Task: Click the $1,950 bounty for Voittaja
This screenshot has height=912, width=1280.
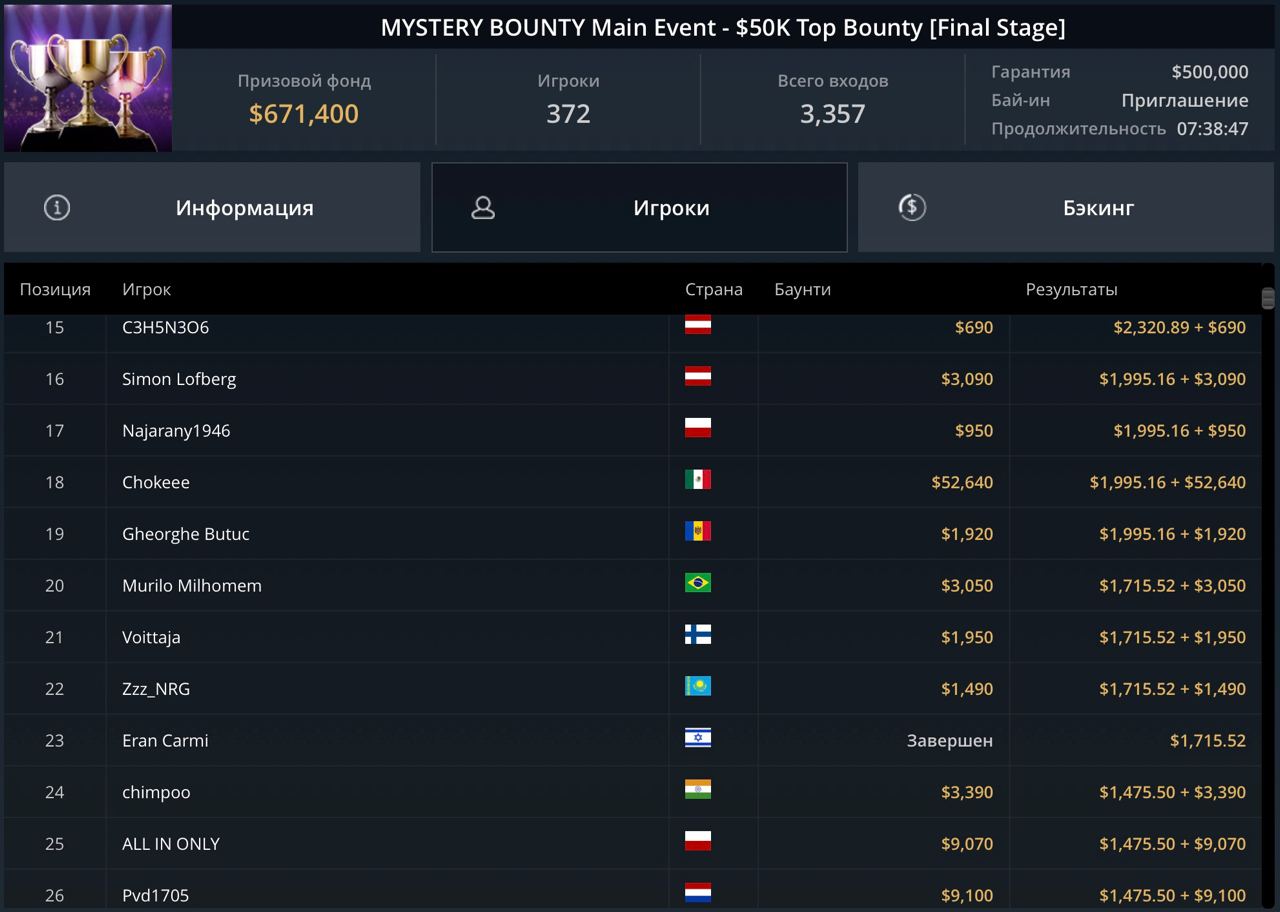Action: point(967,637)
